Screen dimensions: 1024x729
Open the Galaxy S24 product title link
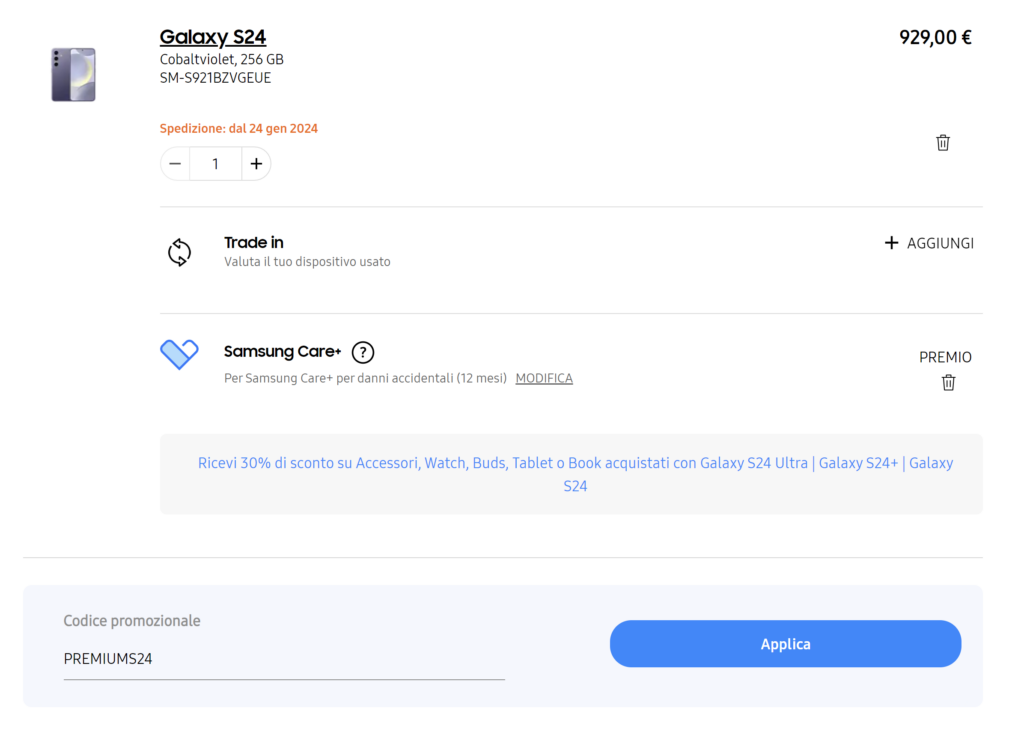[213, 38]
